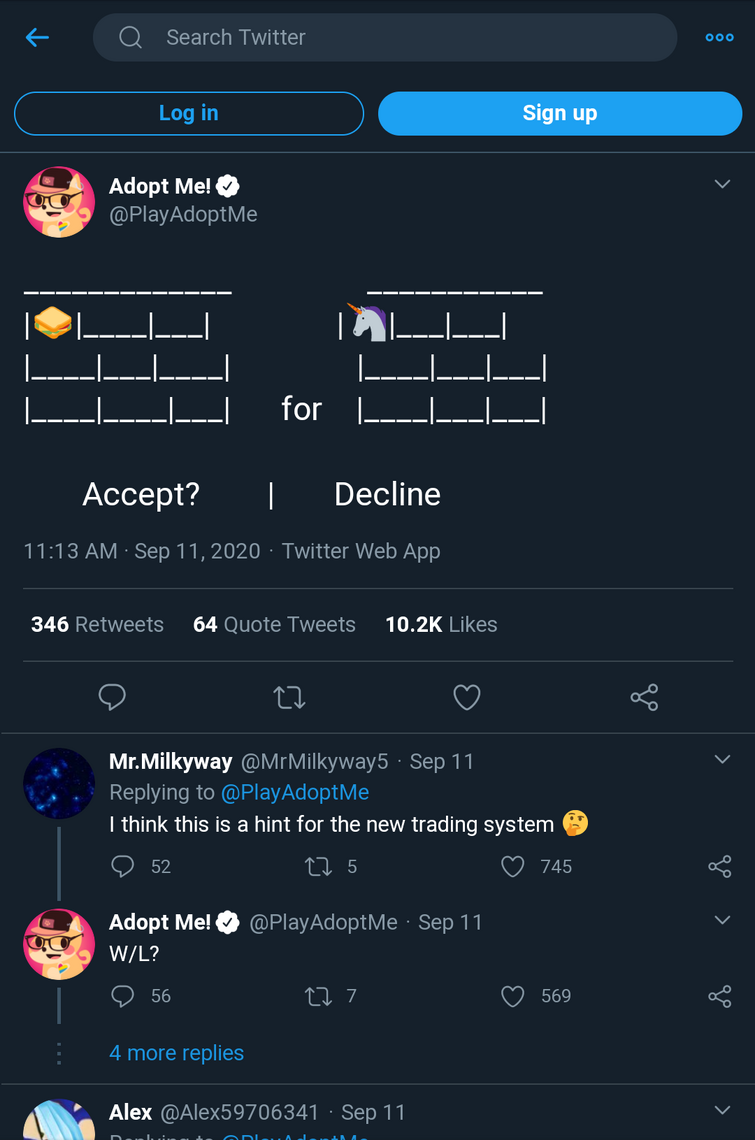The image size is (755, 1140).
Task: Open the three-dot more options menu
Action: coord(719,38)
